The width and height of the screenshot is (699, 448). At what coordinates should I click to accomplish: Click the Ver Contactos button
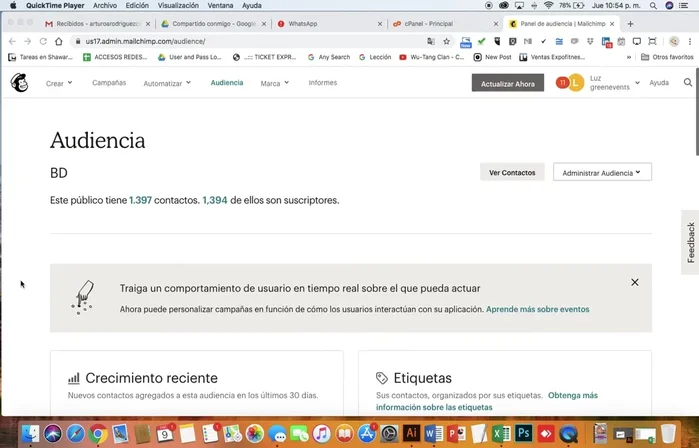click(x=512, y=172)
